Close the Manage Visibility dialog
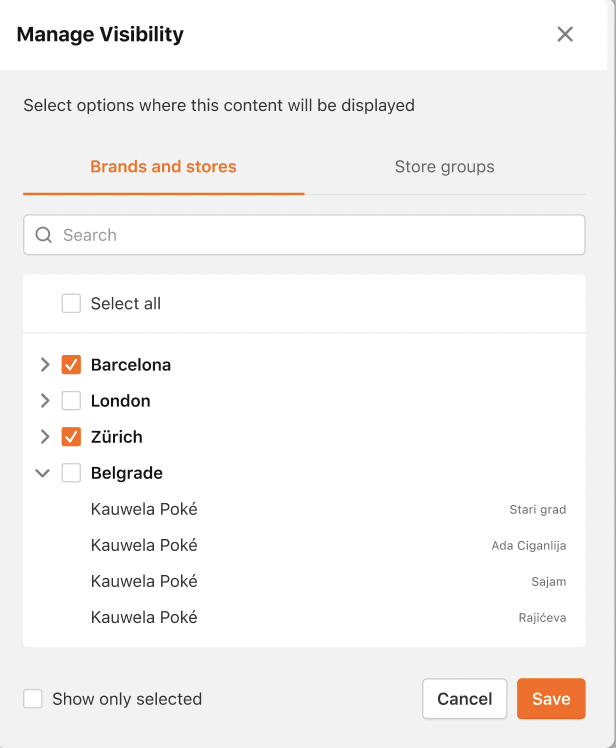Screen dimensions: 616x748 [x=565, y=34]
